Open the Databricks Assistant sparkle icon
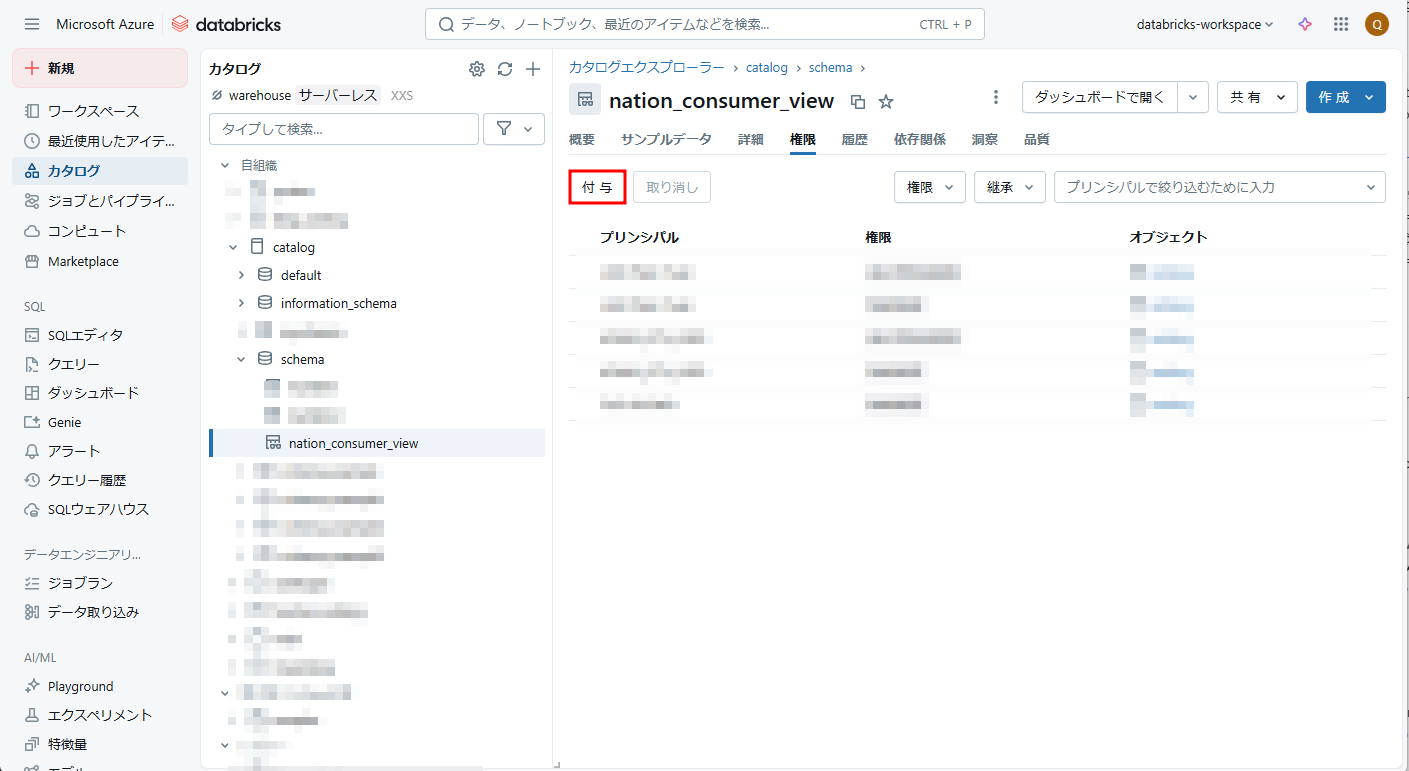The height and width of the screenshot is (771, 1409). point(1305,24)
